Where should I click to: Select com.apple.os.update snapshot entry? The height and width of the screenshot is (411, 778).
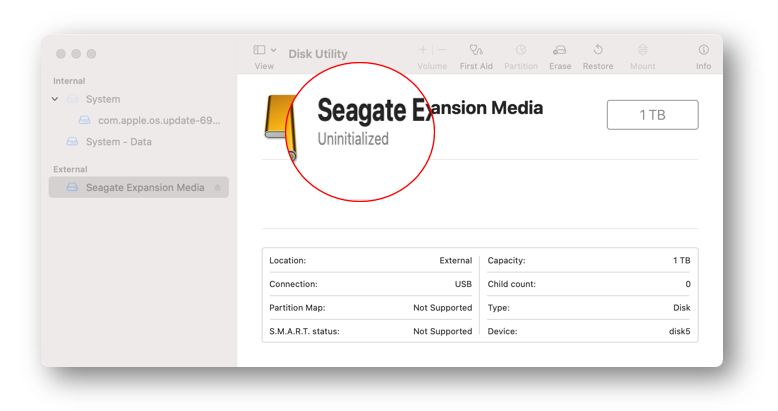tap(159, 121)
